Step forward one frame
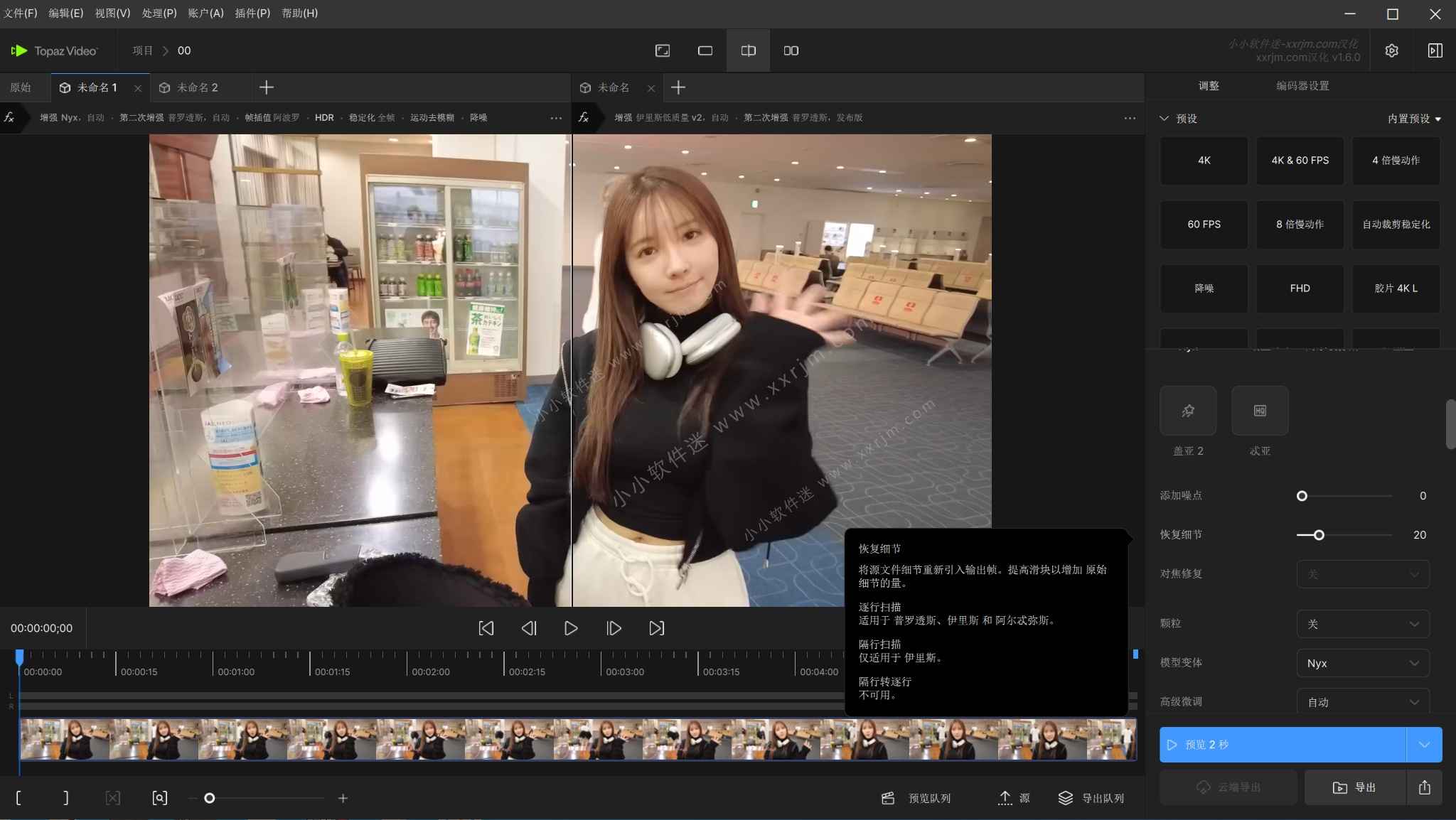 coord(614,628)
